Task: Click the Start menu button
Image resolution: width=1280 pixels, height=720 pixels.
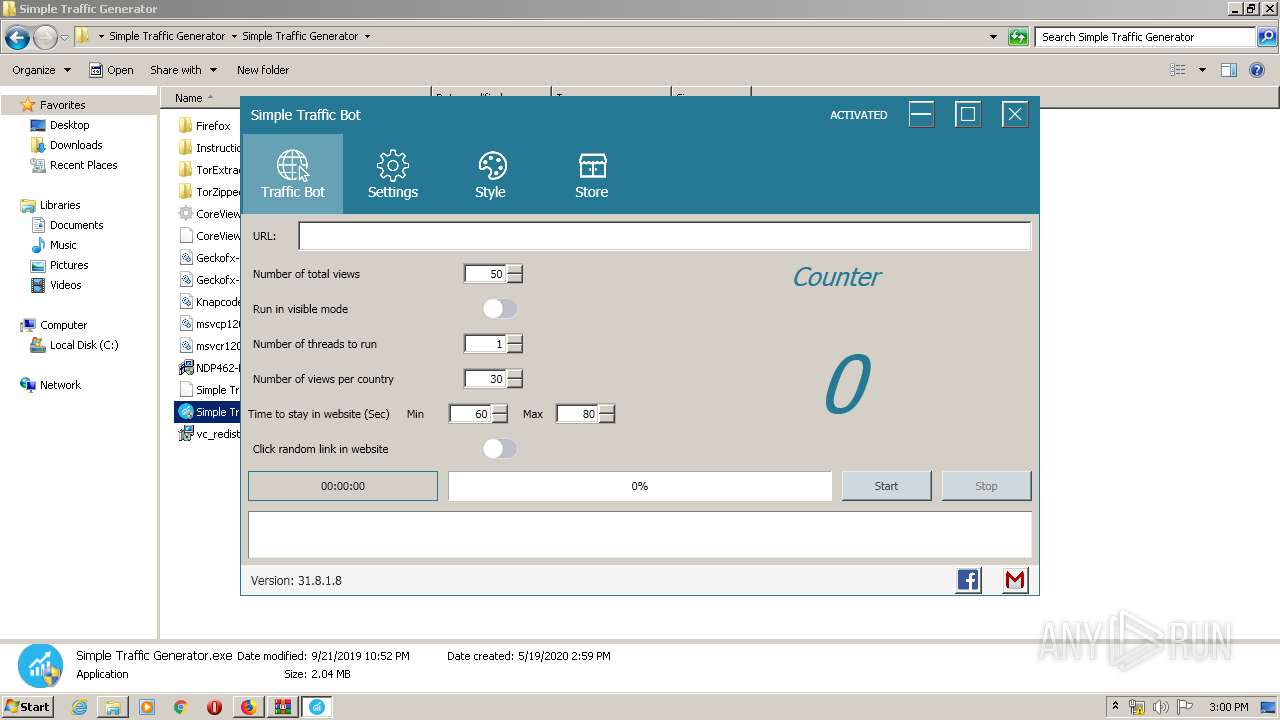Action: click(x=28, y=707)
